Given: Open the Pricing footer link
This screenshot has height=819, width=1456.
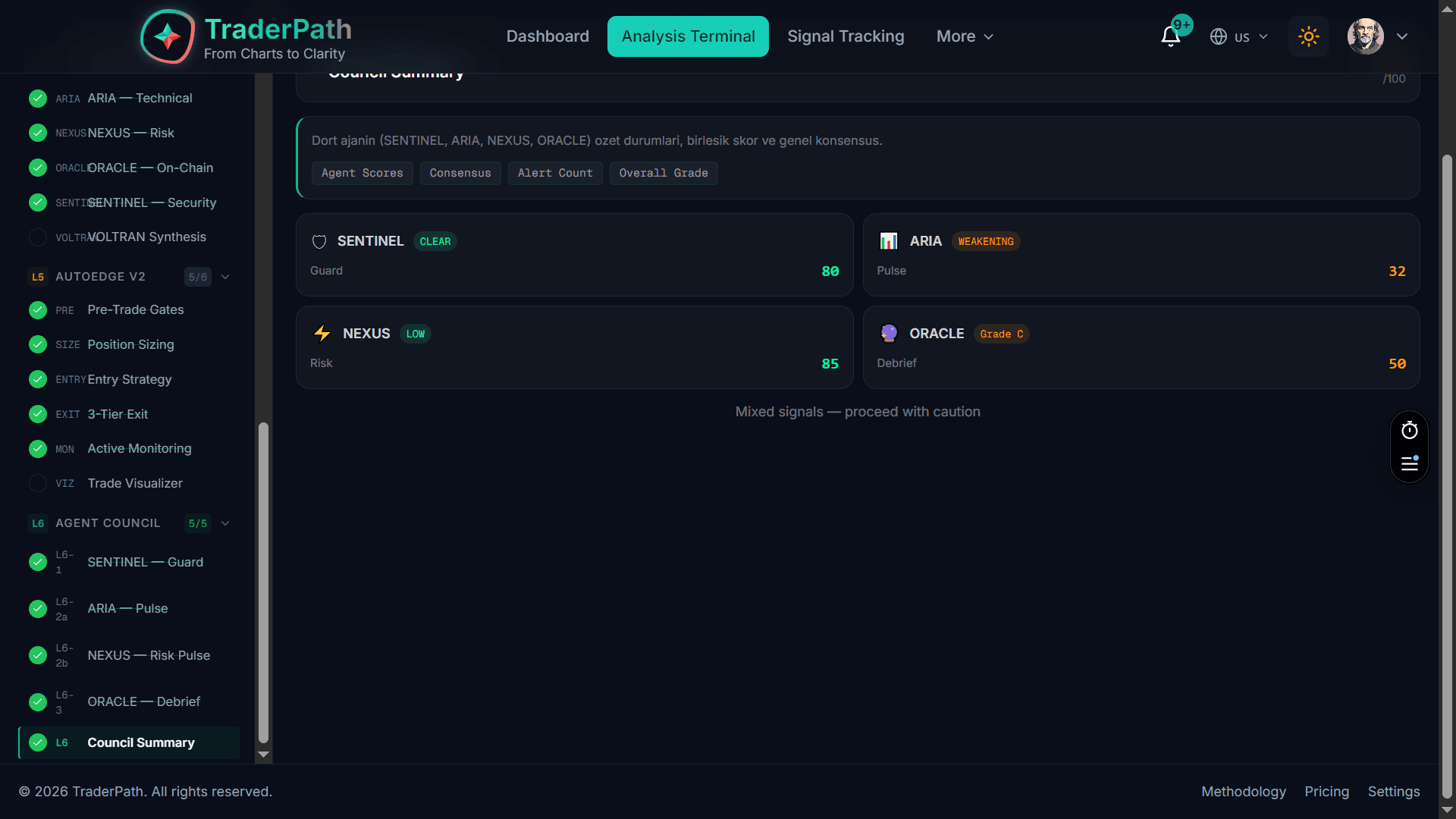Looking at the screenshot, I should click(1327, 792).
